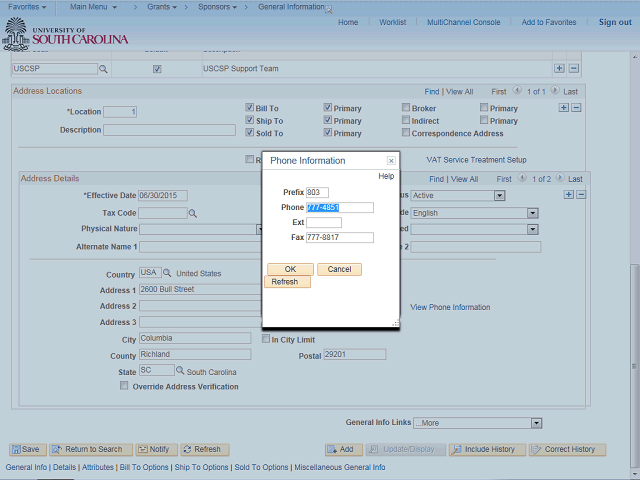Go to next Address Locations row arrow
Image resolution: width=640 pixels, height=480 pixels.
(x=555, y=90)
